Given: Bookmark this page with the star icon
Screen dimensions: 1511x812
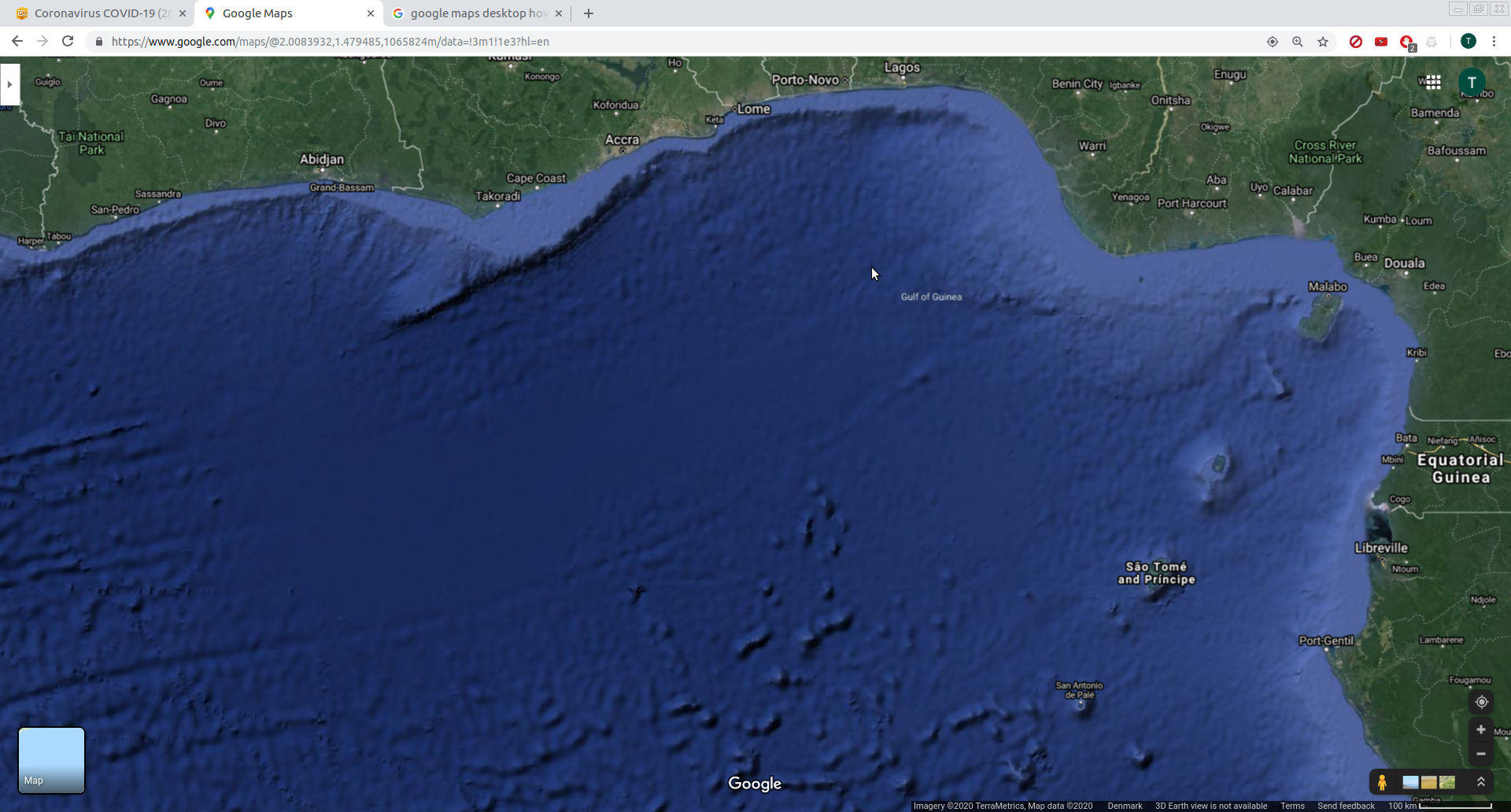Looking at the screenshot, I should [1323, 42].
